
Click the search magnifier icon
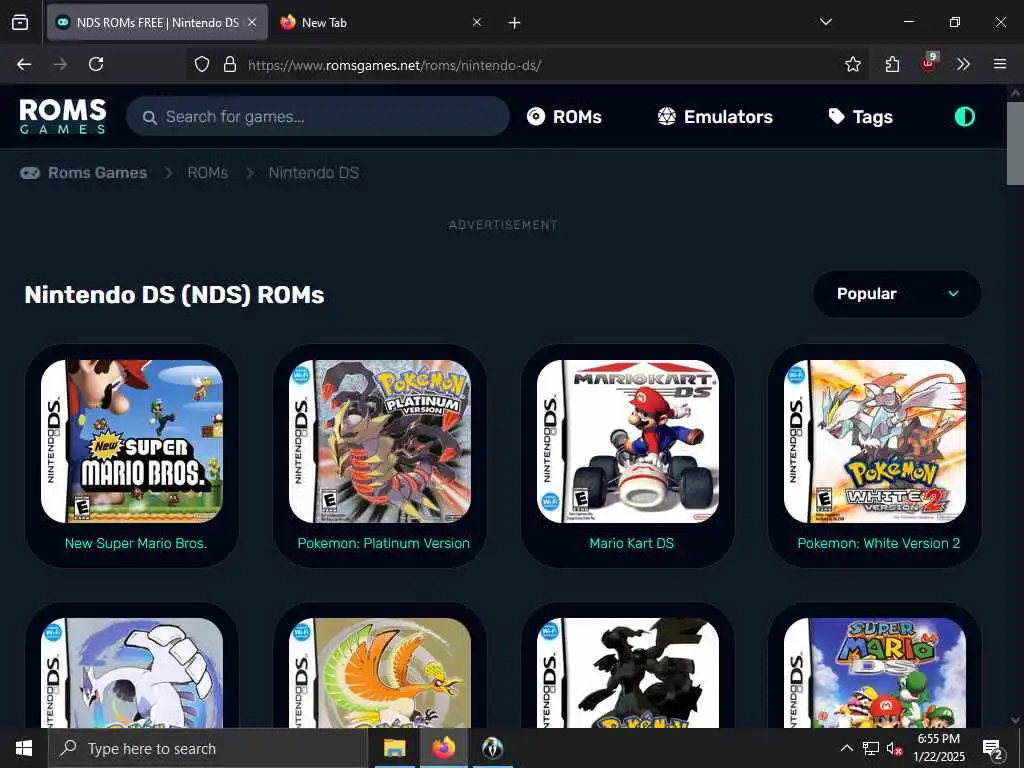(150, 118)
